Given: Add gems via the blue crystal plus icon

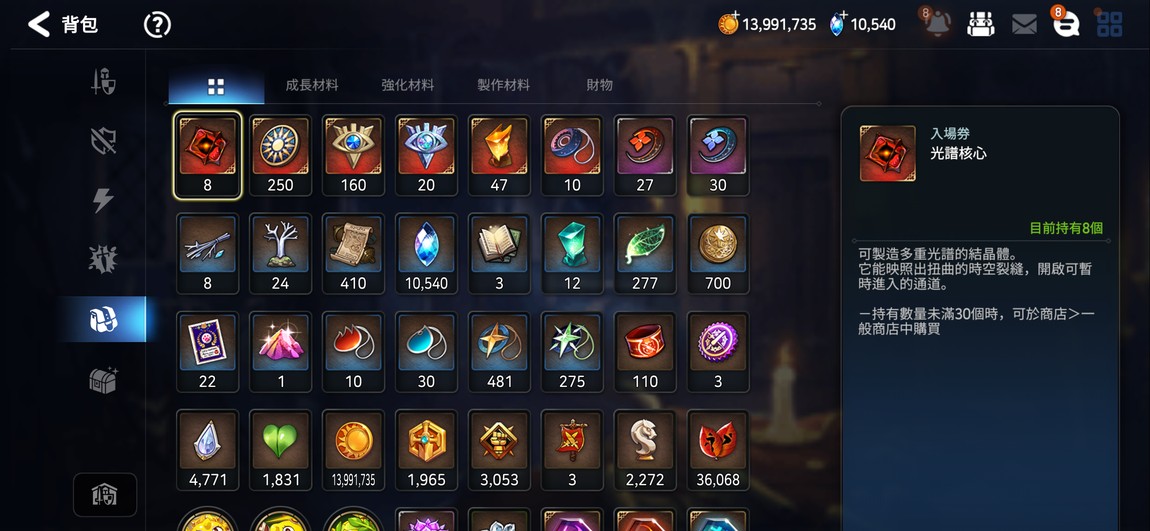Looking at the screenshot, I should pyautogui.click(x=837, y=24).
